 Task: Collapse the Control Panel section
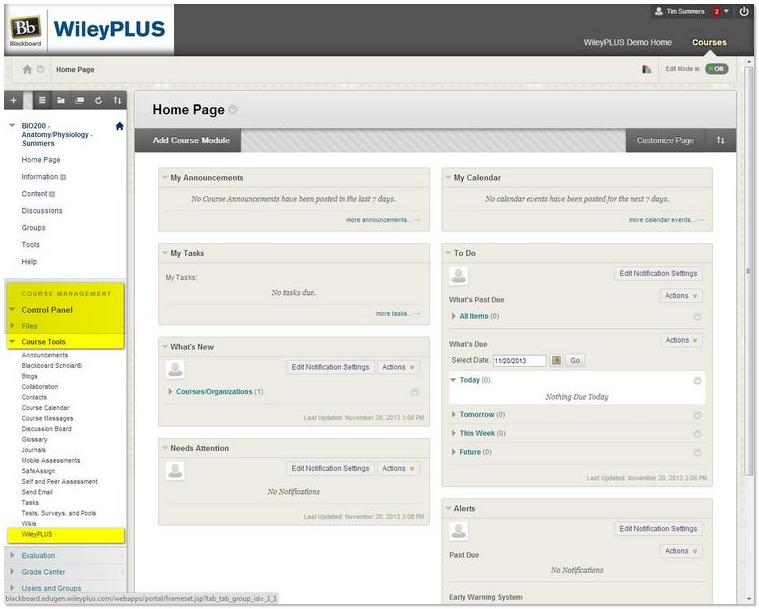point(12,309)
